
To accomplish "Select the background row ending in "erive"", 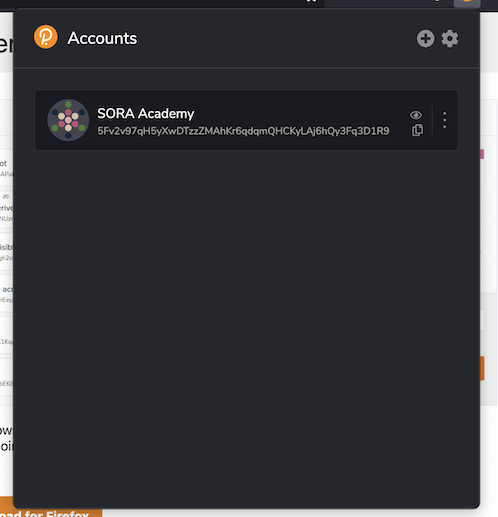I will tap(6, 210).
